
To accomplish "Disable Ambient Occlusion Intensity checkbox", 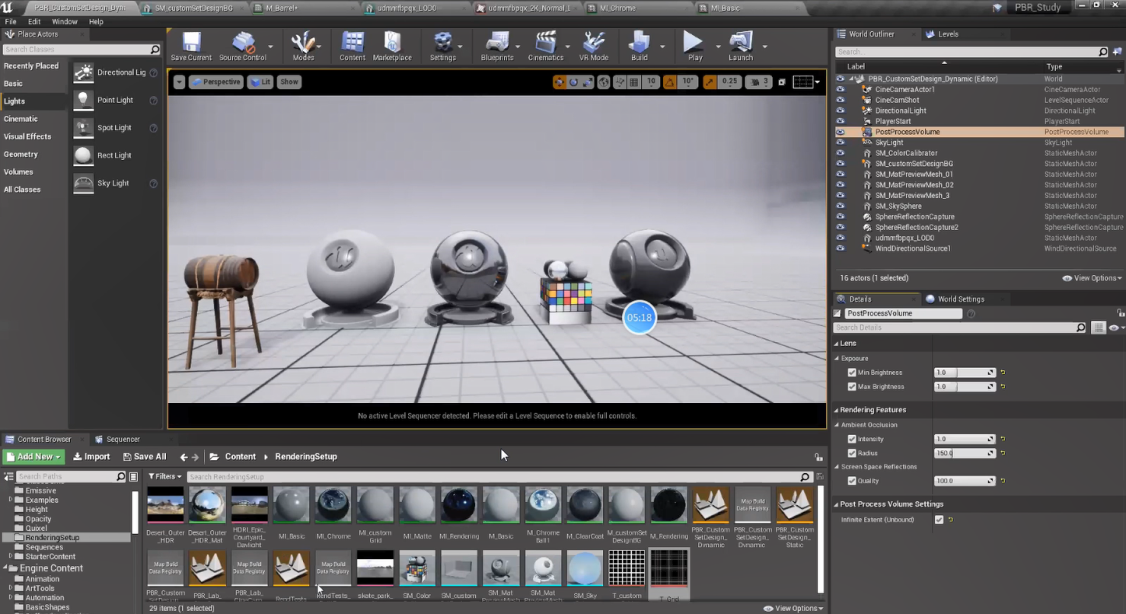I will pyautogui.click(x=852, y=439).
